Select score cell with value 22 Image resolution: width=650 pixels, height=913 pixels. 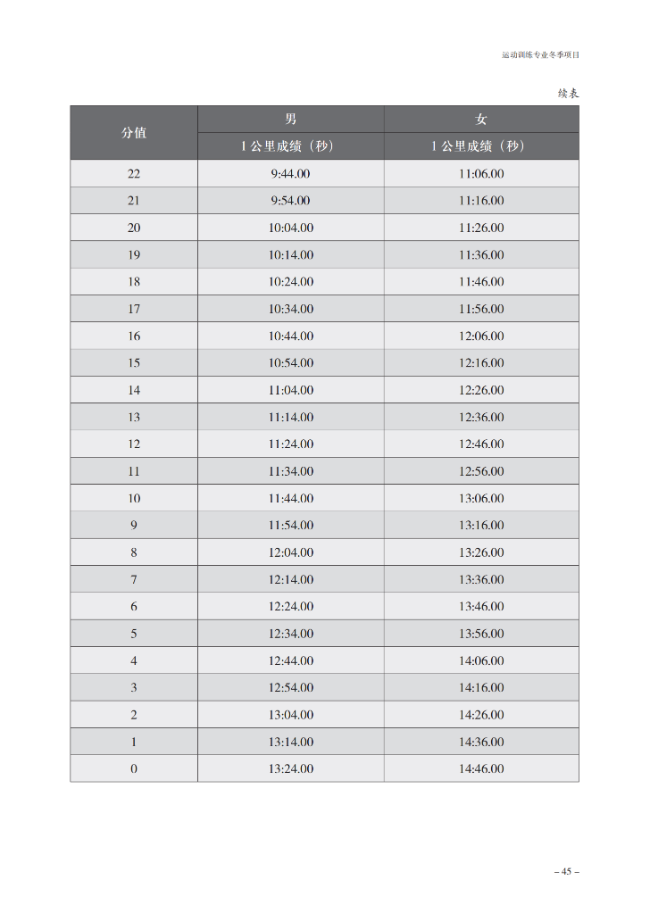pyautogui.click(x=134, y=174)
